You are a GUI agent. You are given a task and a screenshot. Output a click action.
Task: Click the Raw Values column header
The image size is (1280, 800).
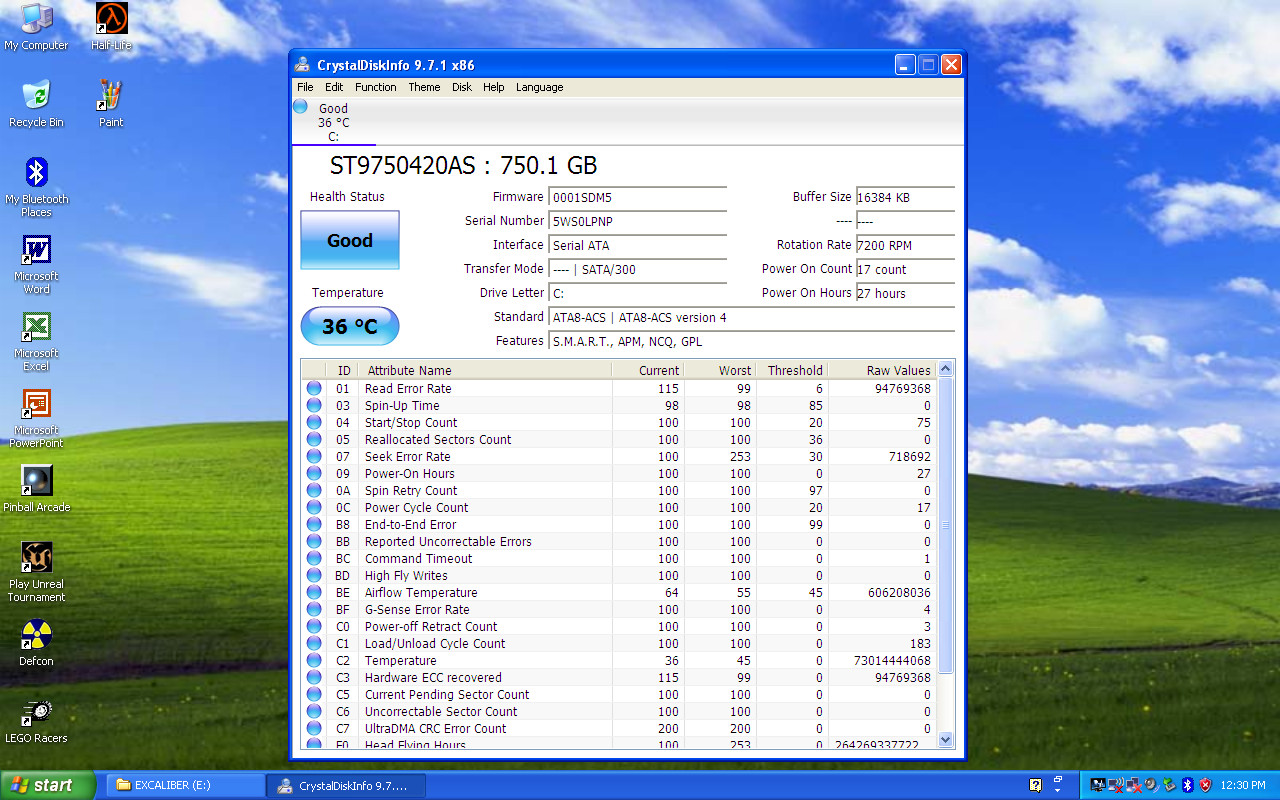click(x=883, y=370)
